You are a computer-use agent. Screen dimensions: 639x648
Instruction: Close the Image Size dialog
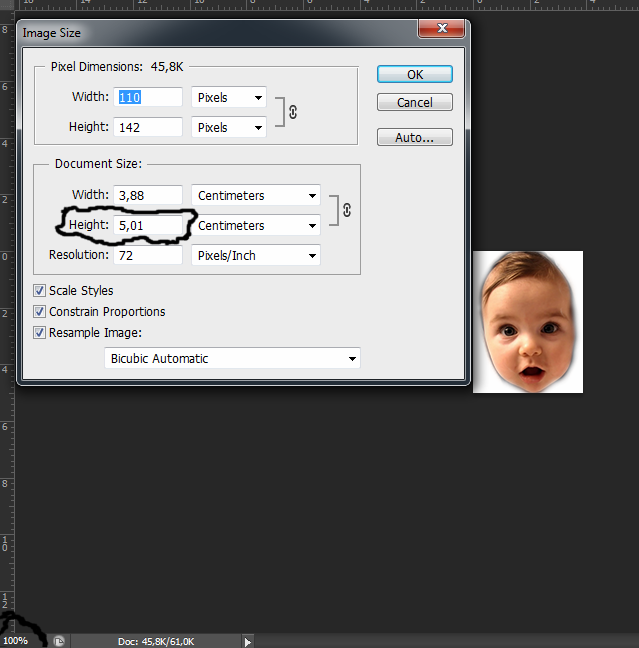[x=442, y=28]
